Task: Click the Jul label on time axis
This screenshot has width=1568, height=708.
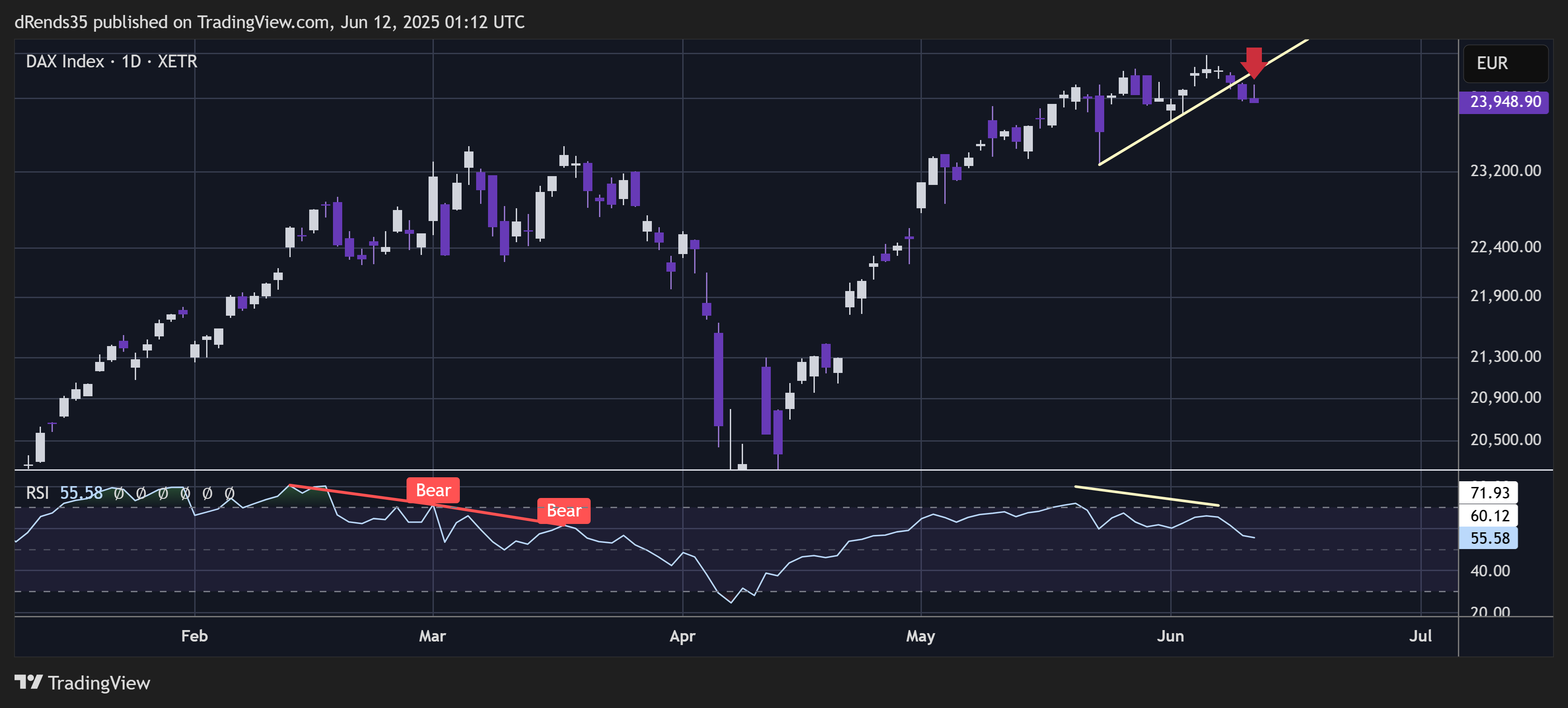Action: click(x=1420, y=636)
